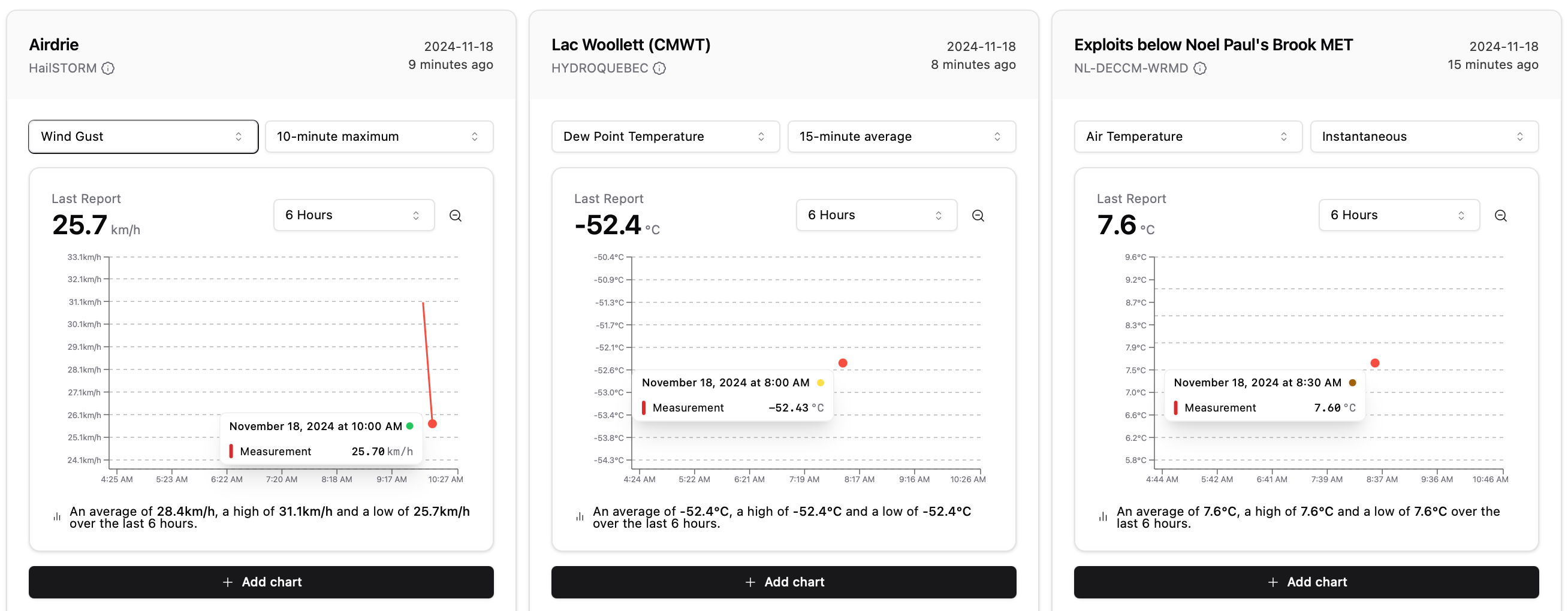The height and width of the screenshot is (611, 1568).
Task: Open the Instantaneous dropdown
Action: [x=1424, y=137]
